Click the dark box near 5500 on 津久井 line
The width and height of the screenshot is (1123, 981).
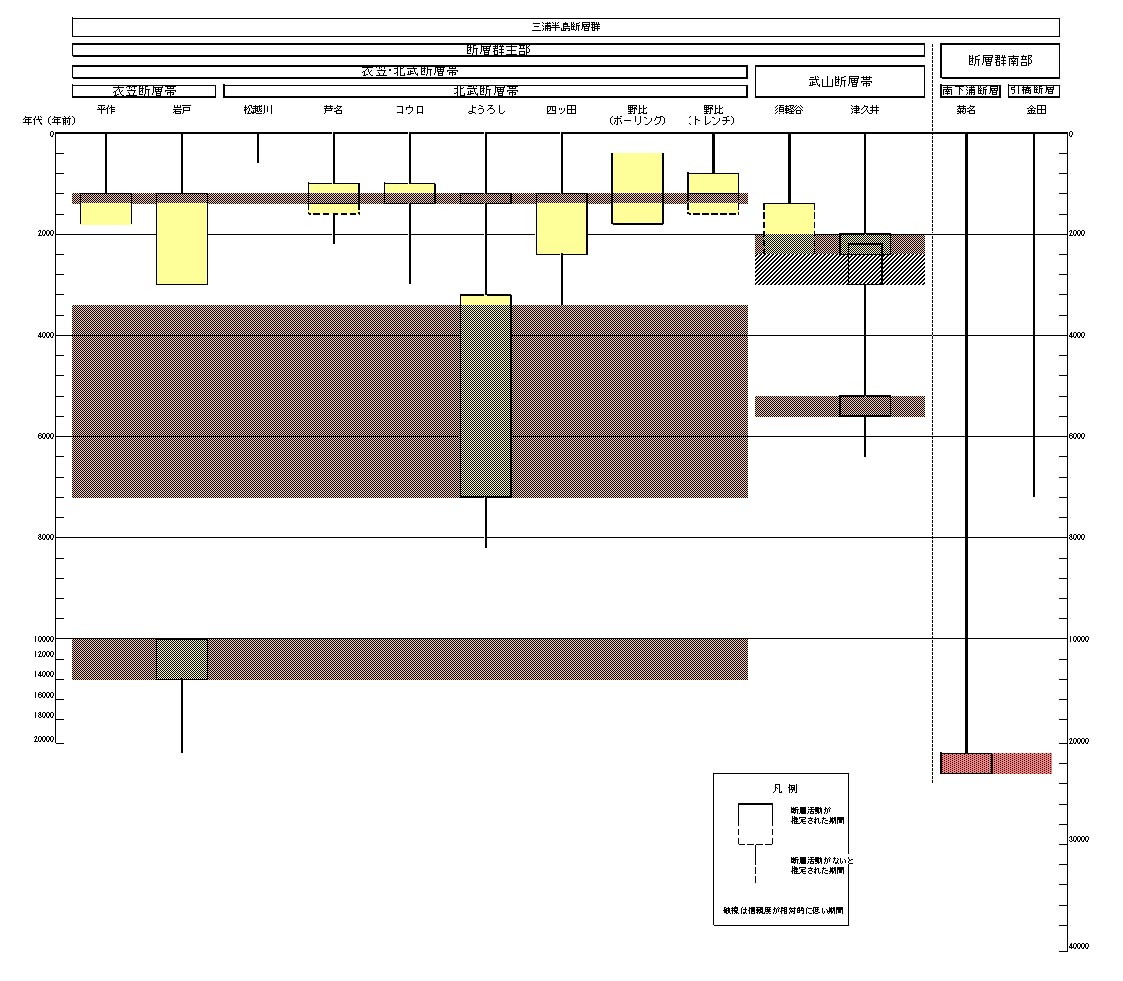click(865, 406)
